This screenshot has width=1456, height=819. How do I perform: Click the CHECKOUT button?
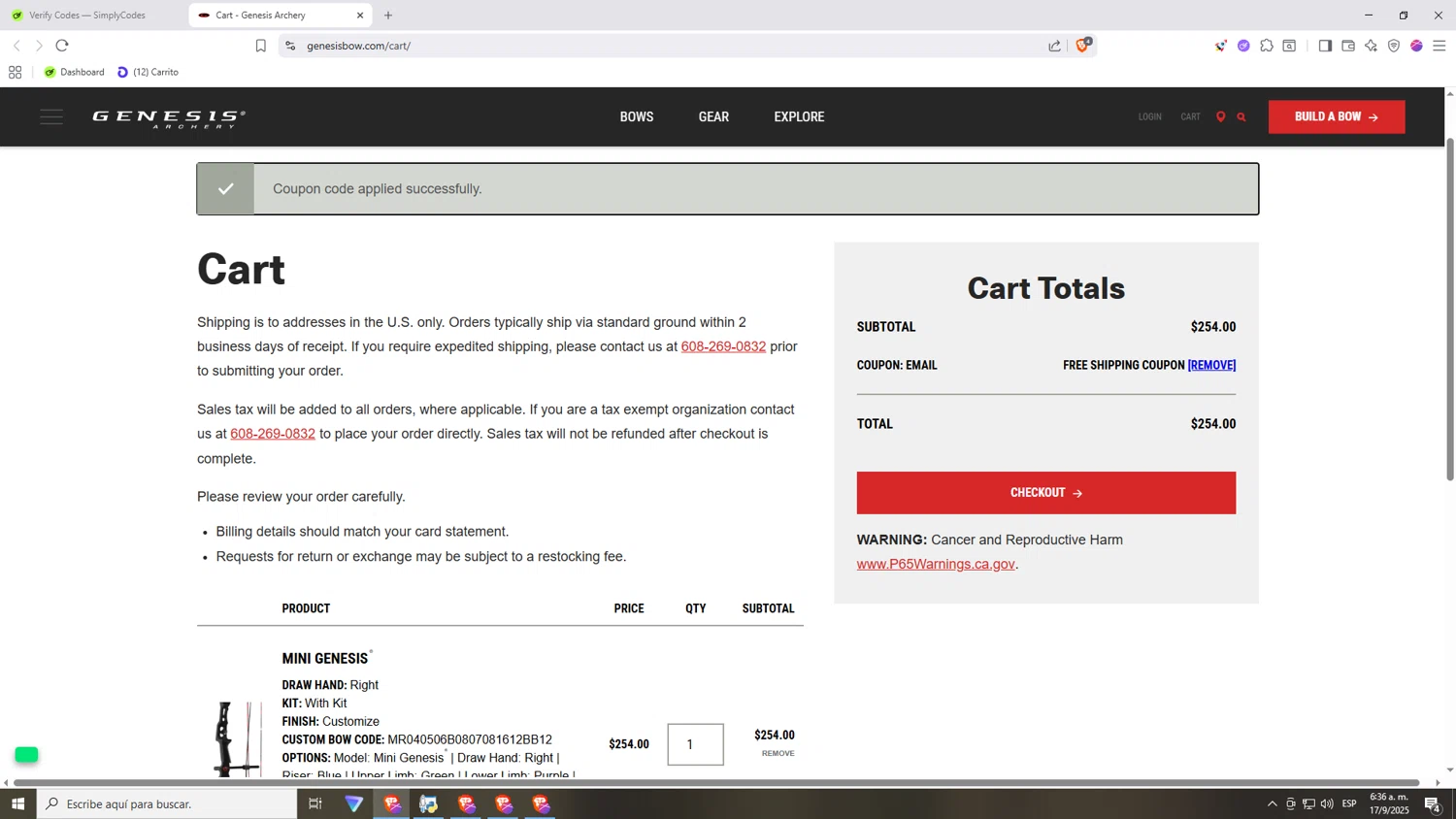(1046, 493)
